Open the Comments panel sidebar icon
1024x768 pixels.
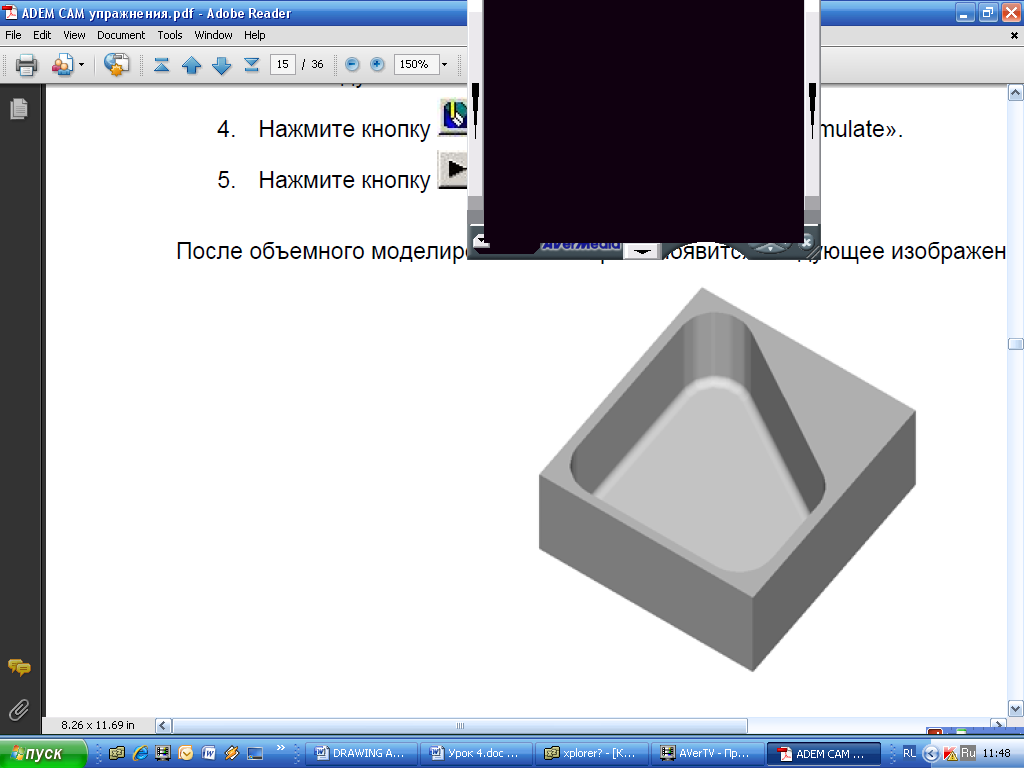point(19,667)
